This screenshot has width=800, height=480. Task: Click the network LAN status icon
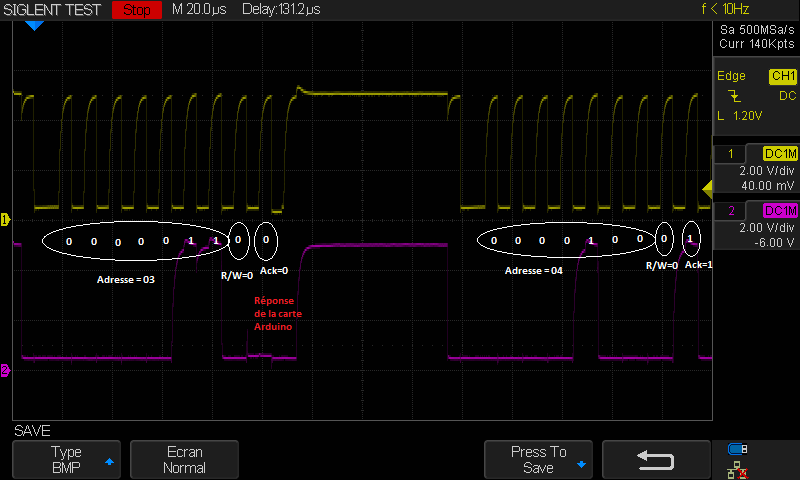737,467
